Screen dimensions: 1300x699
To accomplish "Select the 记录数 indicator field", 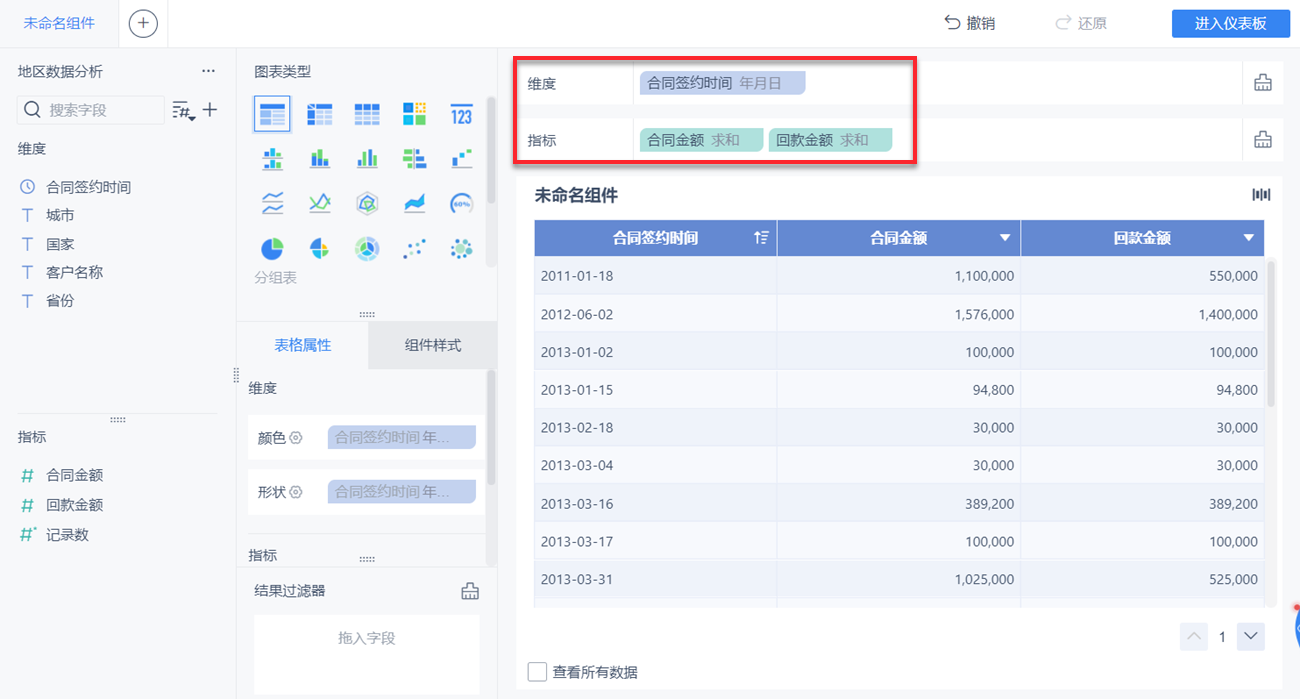I will (67, 535).
